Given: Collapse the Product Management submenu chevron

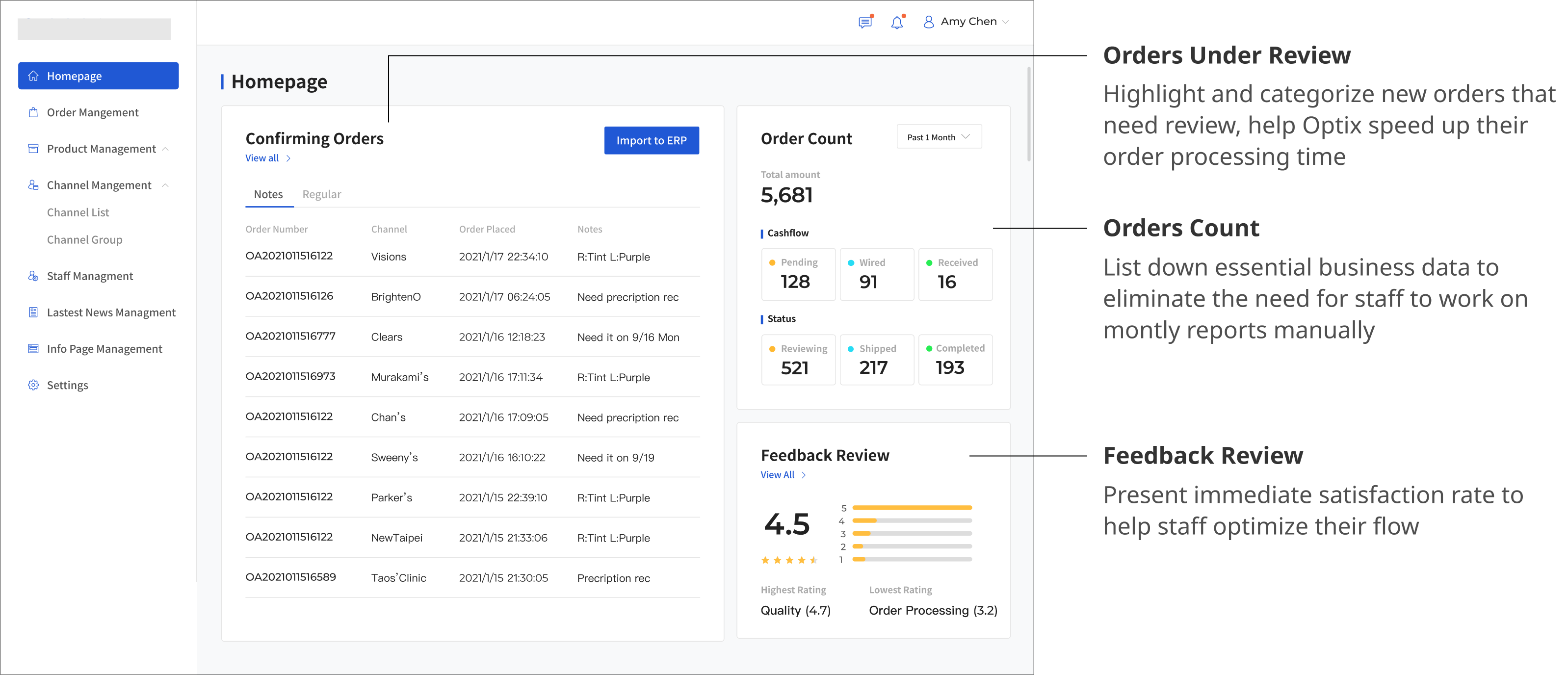Looking at the screenshot, I should 165,149.
